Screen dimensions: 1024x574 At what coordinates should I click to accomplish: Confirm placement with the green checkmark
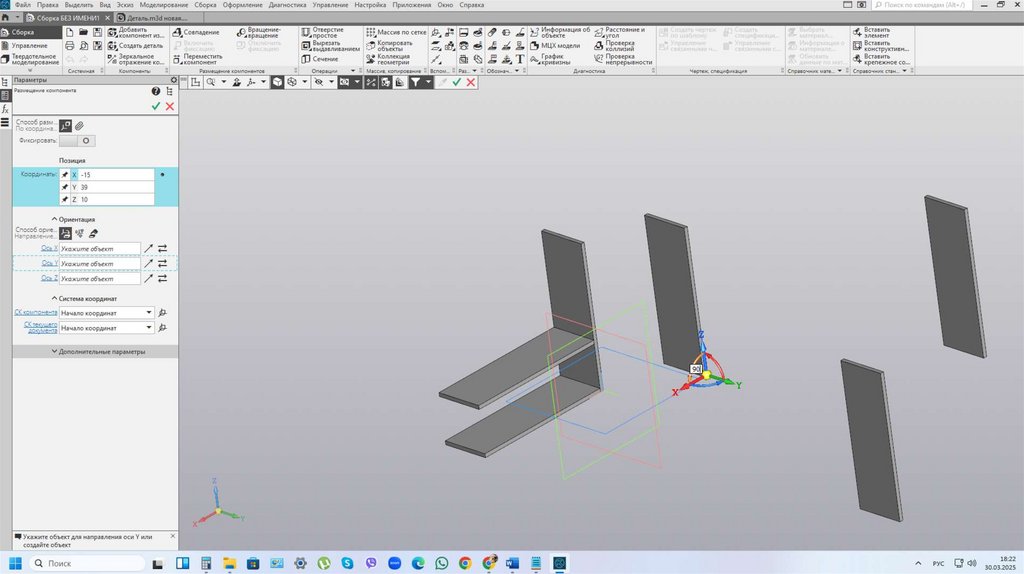[155, 106]
